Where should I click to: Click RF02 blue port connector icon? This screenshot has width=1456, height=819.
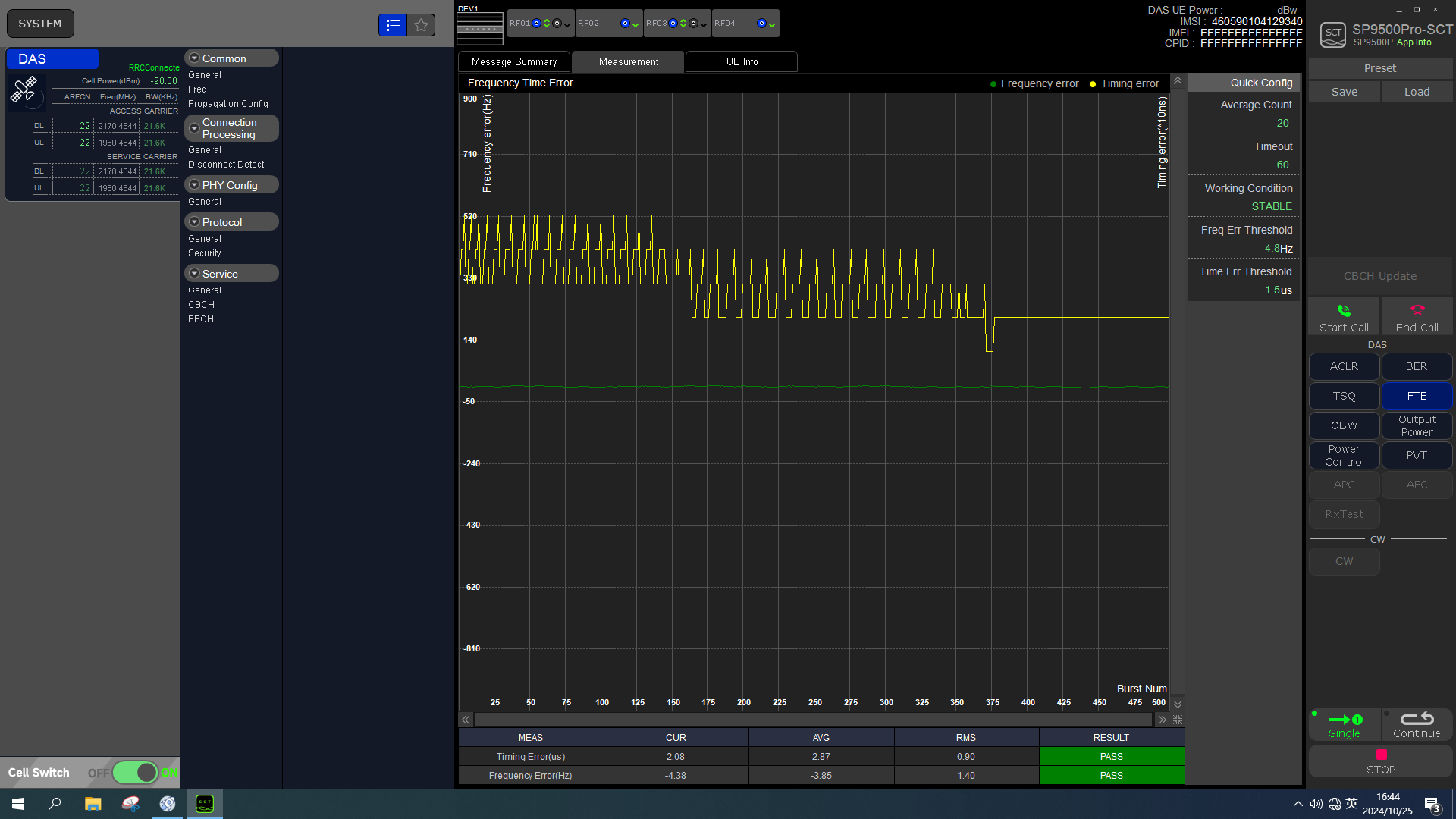(625, 24)
